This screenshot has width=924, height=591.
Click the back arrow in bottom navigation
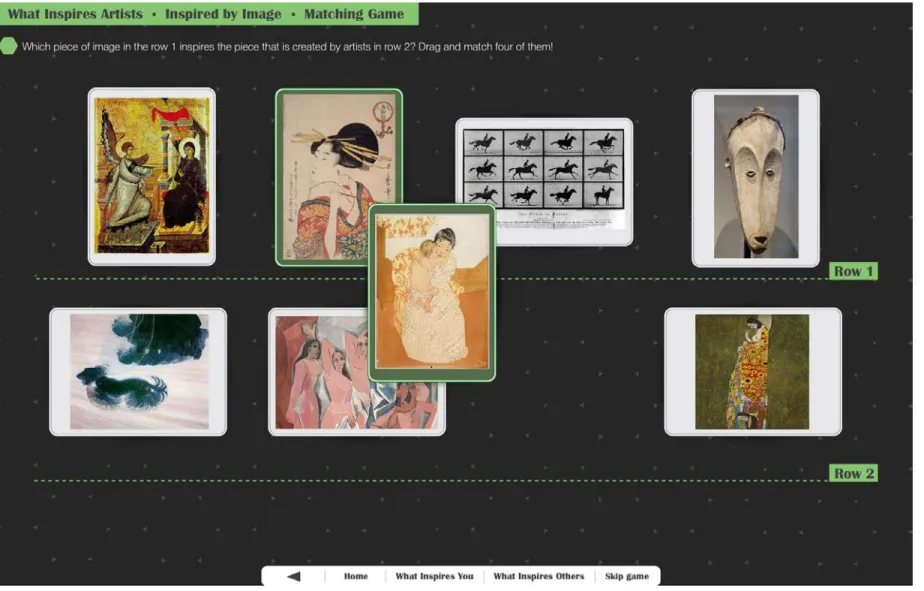click(294, 576)
